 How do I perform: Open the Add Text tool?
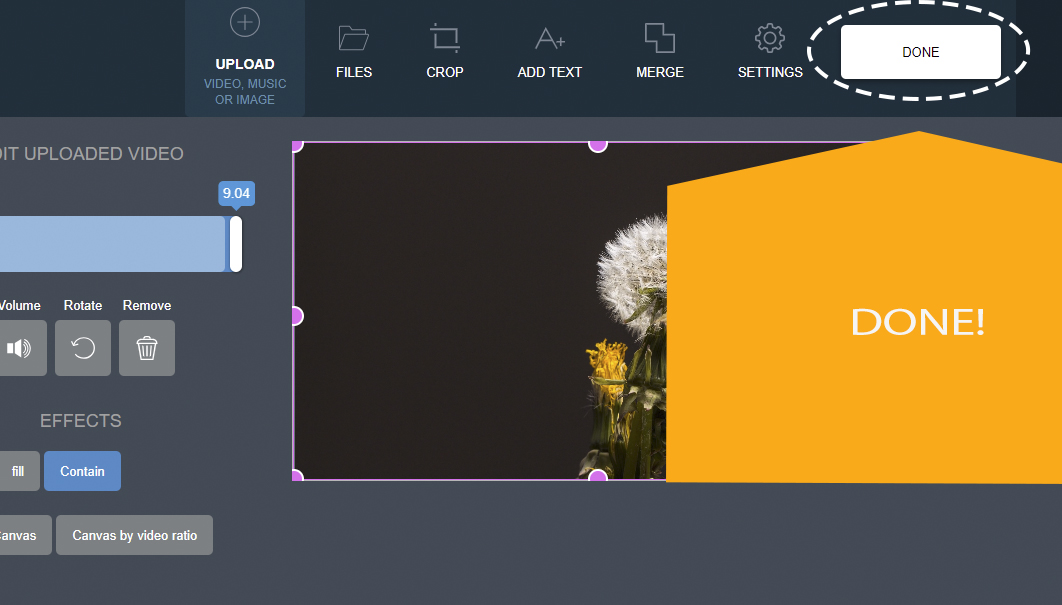point(549,45)
